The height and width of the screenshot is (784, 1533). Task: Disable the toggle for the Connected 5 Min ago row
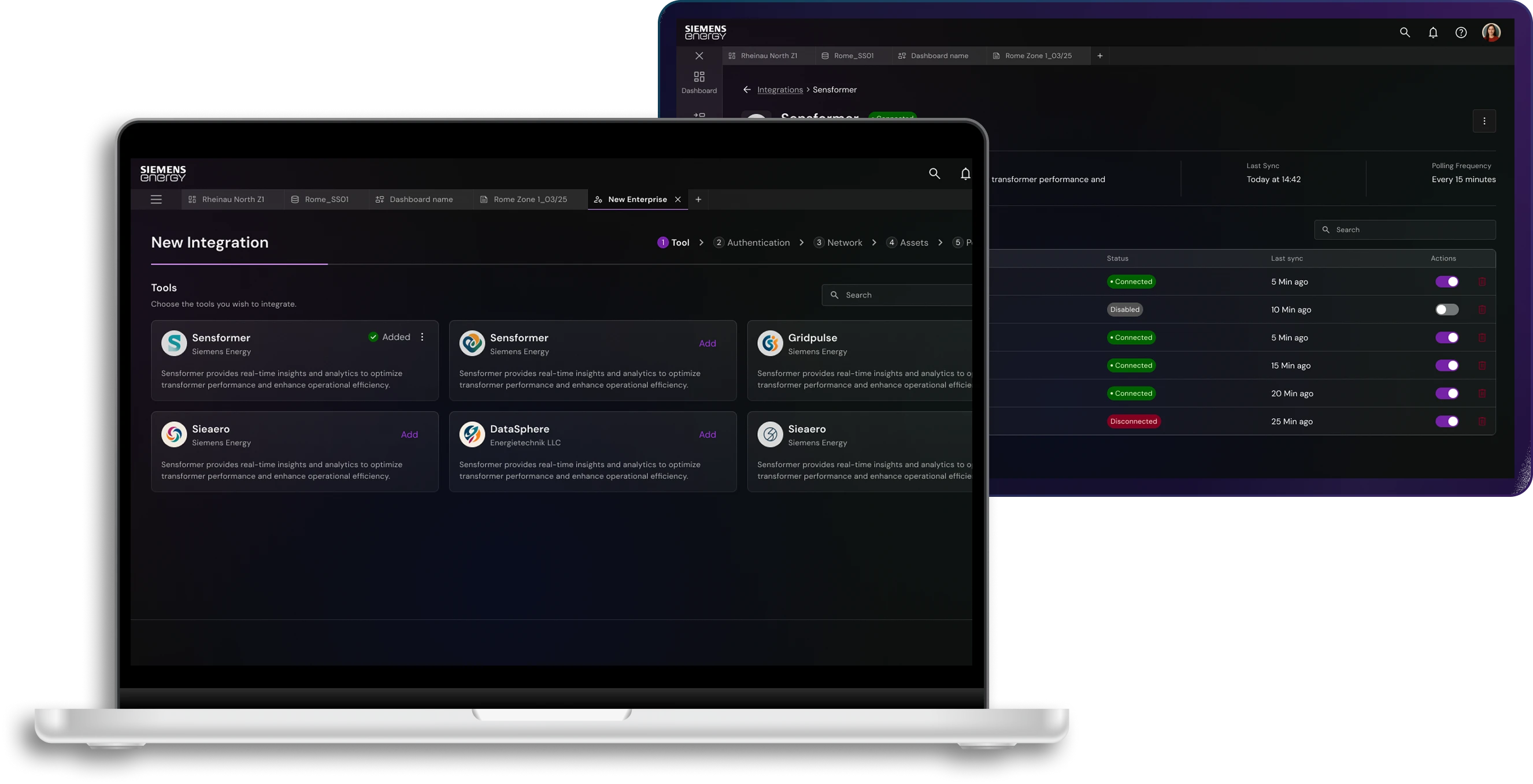(x=1447, y=282)
